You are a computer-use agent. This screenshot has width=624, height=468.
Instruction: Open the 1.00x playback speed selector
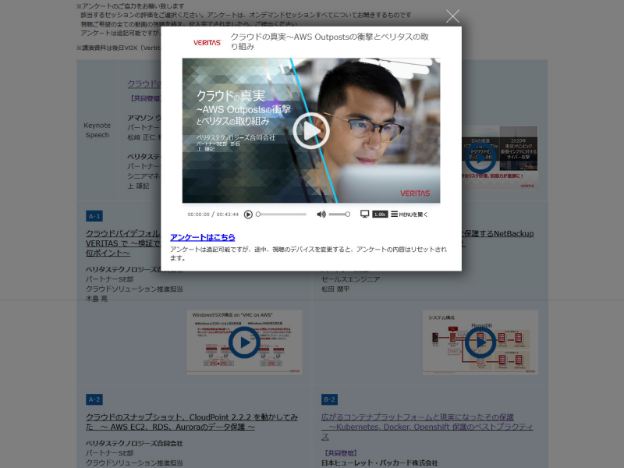point(380,214)
